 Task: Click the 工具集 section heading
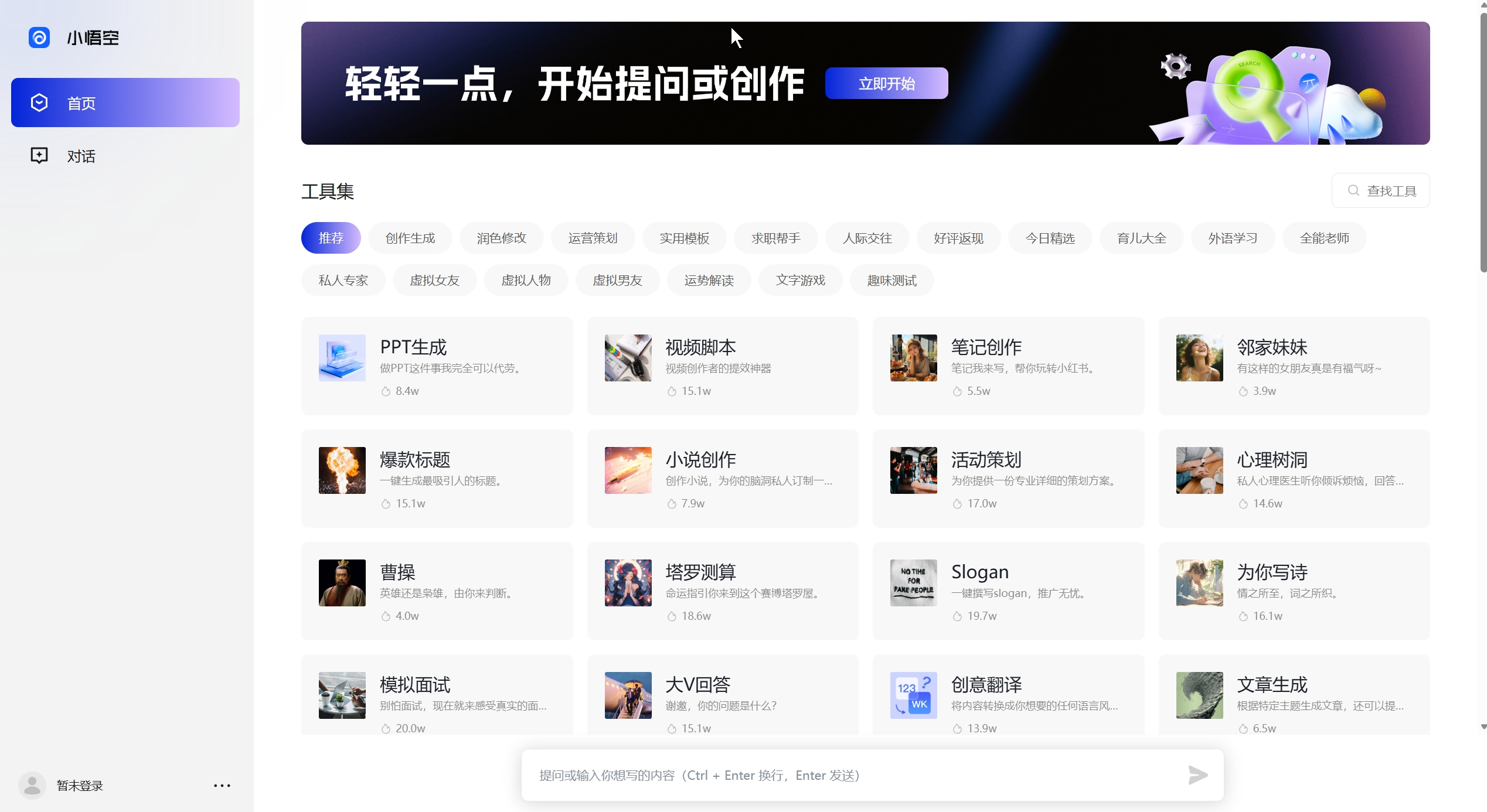pyautogui.click(x=328, y=192)
